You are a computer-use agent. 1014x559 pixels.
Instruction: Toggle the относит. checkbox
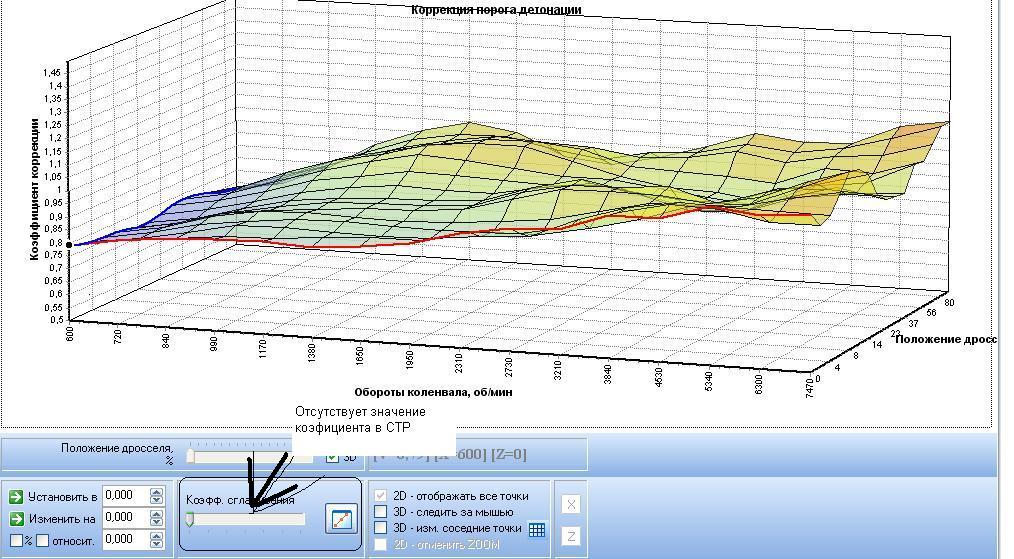(43, 540)
